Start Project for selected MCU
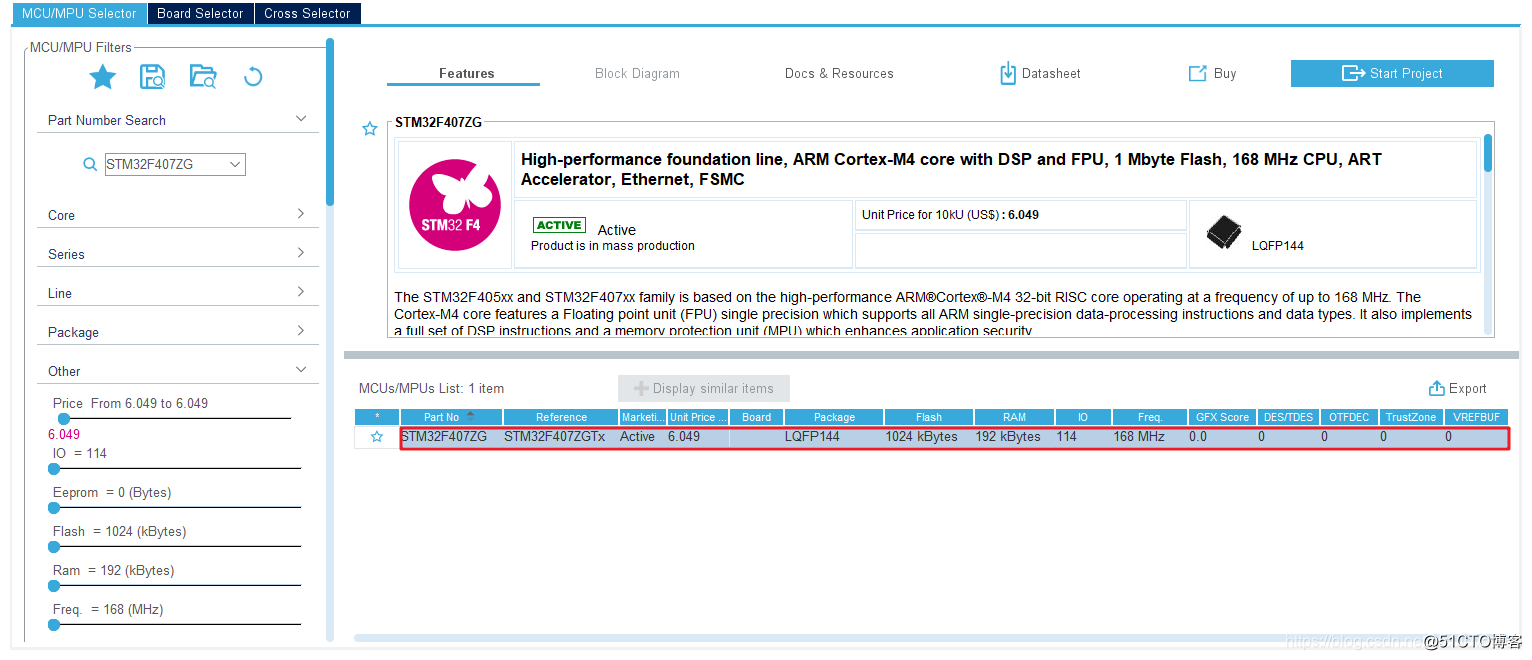1532x660 pixels. point(1392,73)
